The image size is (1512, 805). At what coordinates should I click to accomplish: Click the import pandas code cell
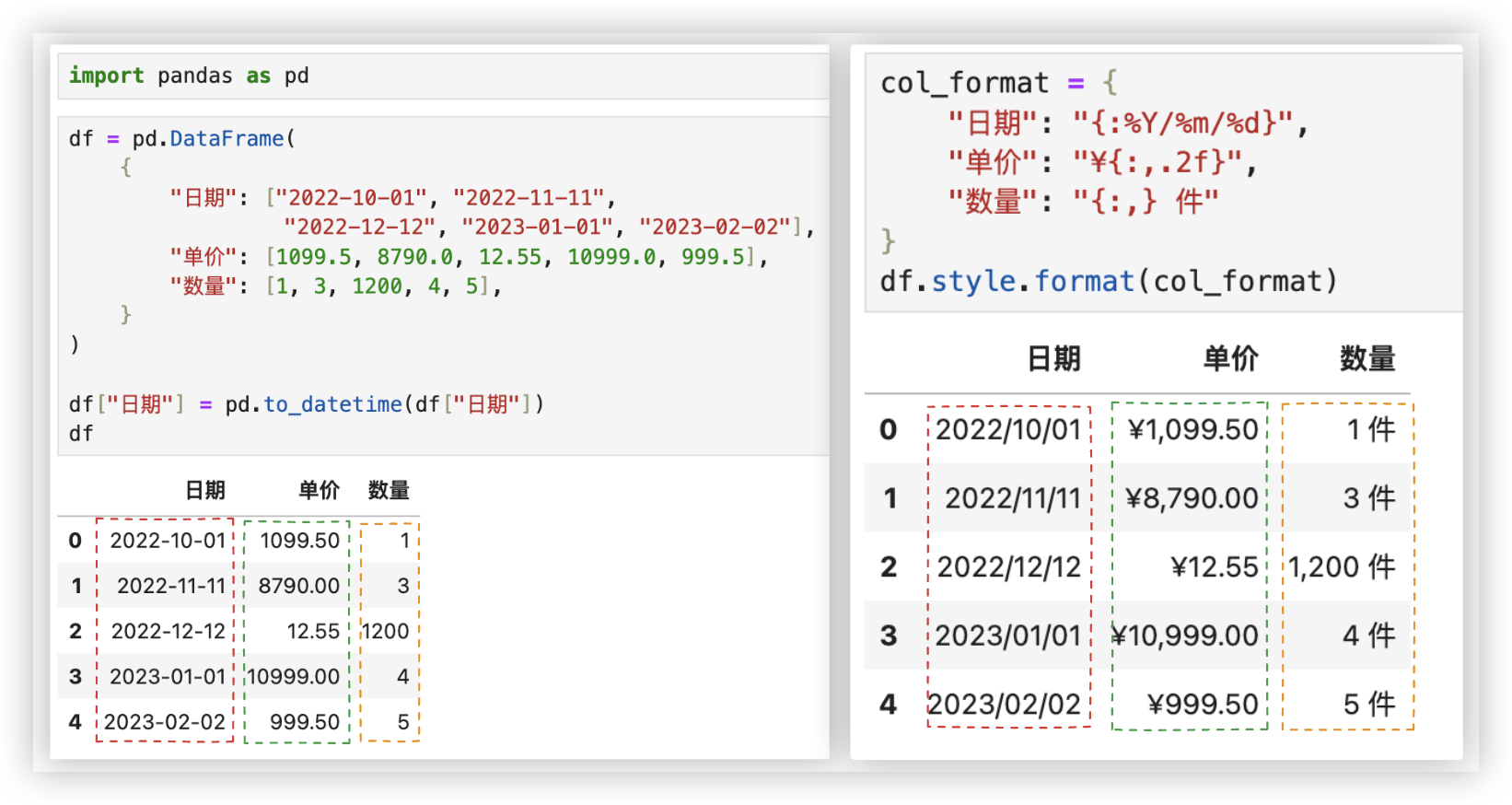pos(188,76)
